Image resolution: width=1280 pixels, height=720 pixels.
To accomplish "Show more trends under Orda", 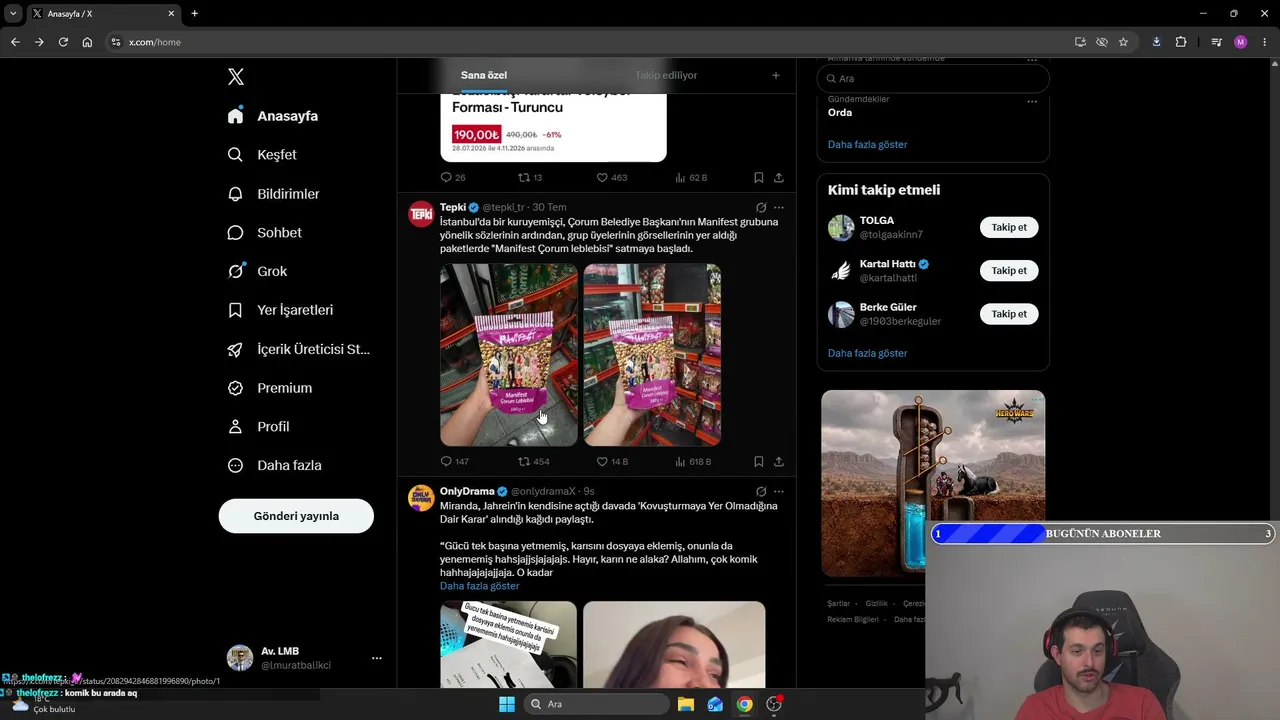I will 867,145.
